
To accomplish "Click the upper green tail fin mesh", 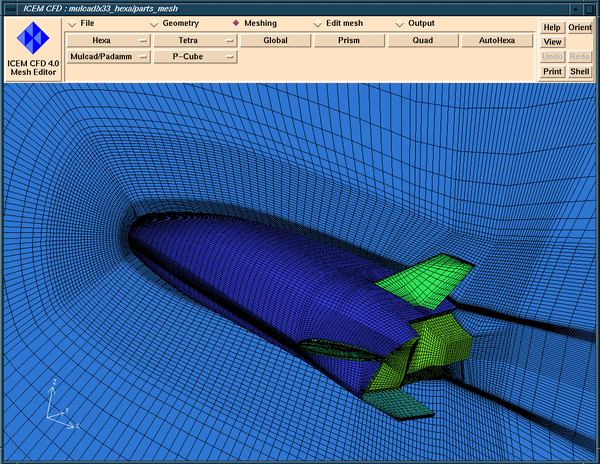I will coord(427,280).
